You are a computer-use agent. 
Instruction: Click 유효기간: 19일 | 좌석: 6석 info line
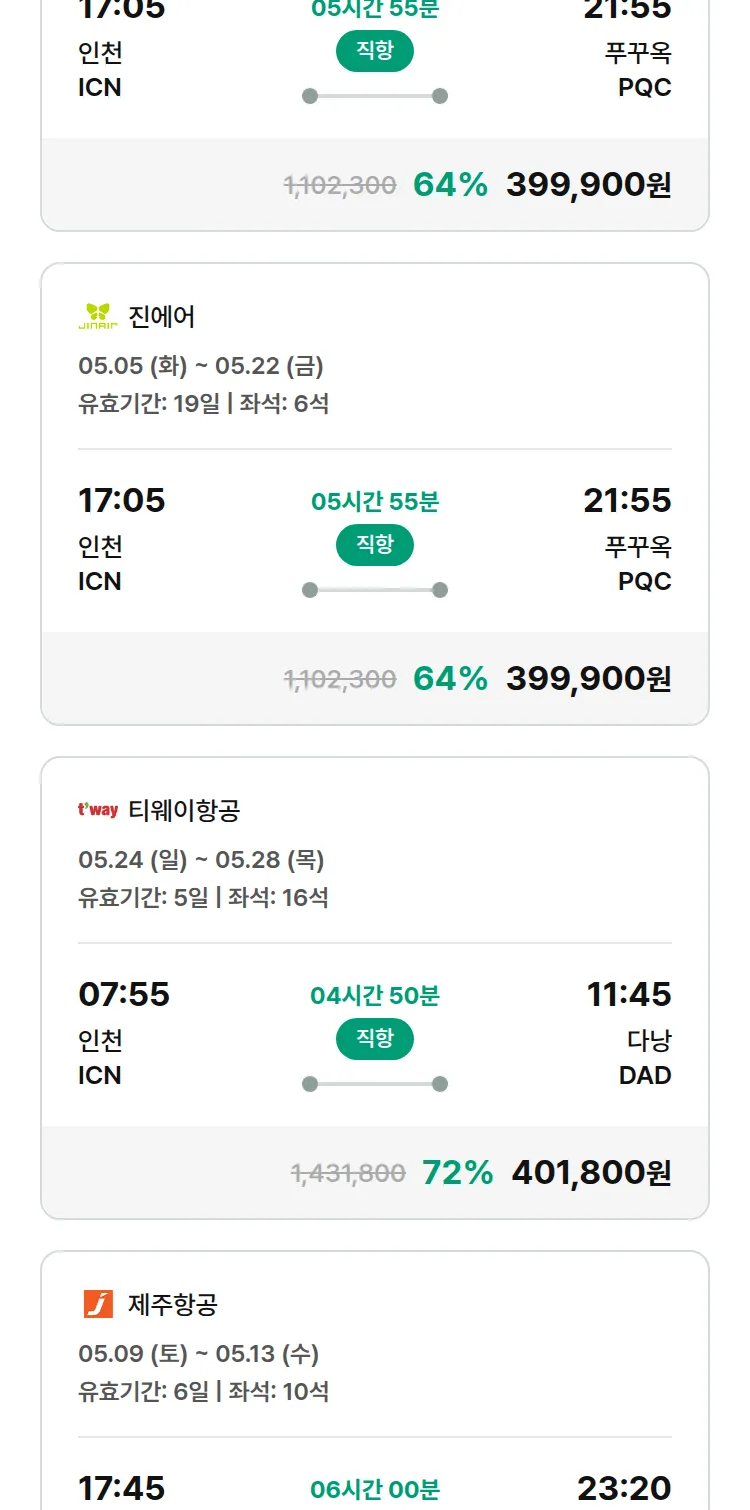[x=203, y=404]
